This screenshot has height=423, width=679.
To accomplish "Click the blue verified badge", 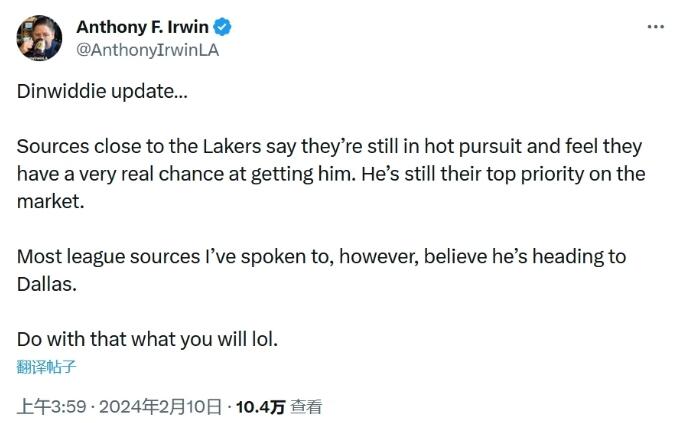I will pyautogui.click(x=223, y=28).
